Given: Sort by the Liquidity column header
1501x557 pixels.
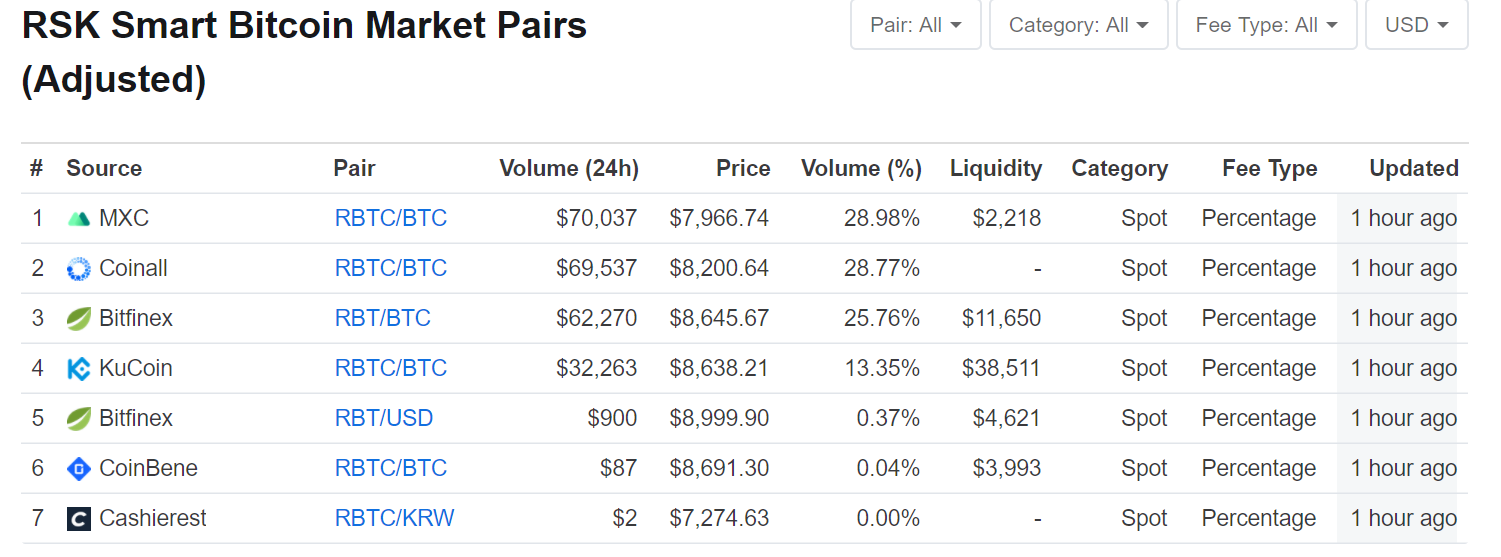Looking at the screenshot, I should tap(995, 169).
